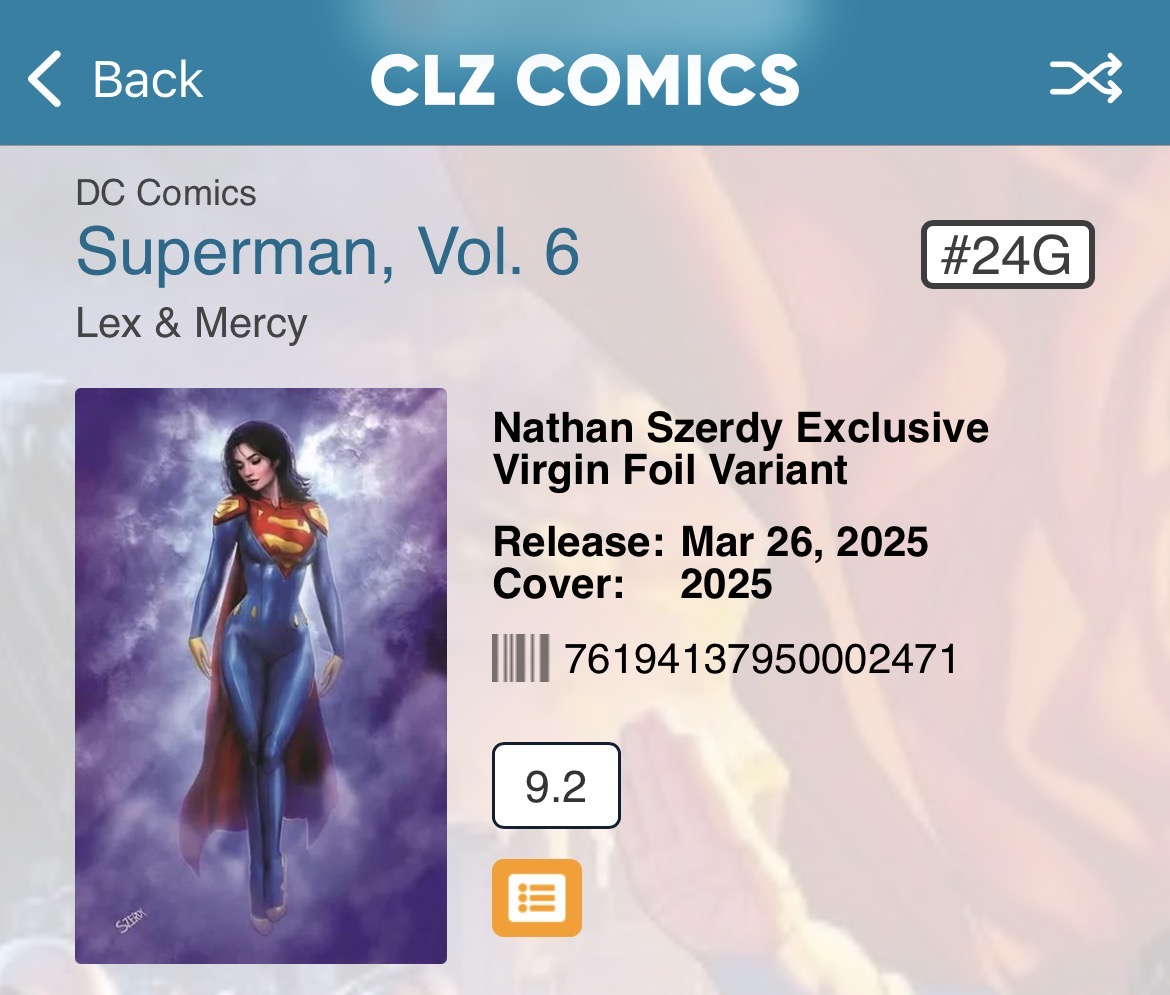Image resolution: width=1170 pixels, height=995 pixels.
Task: Open the Superman, Vol. 6 series link
Action: 328,252
